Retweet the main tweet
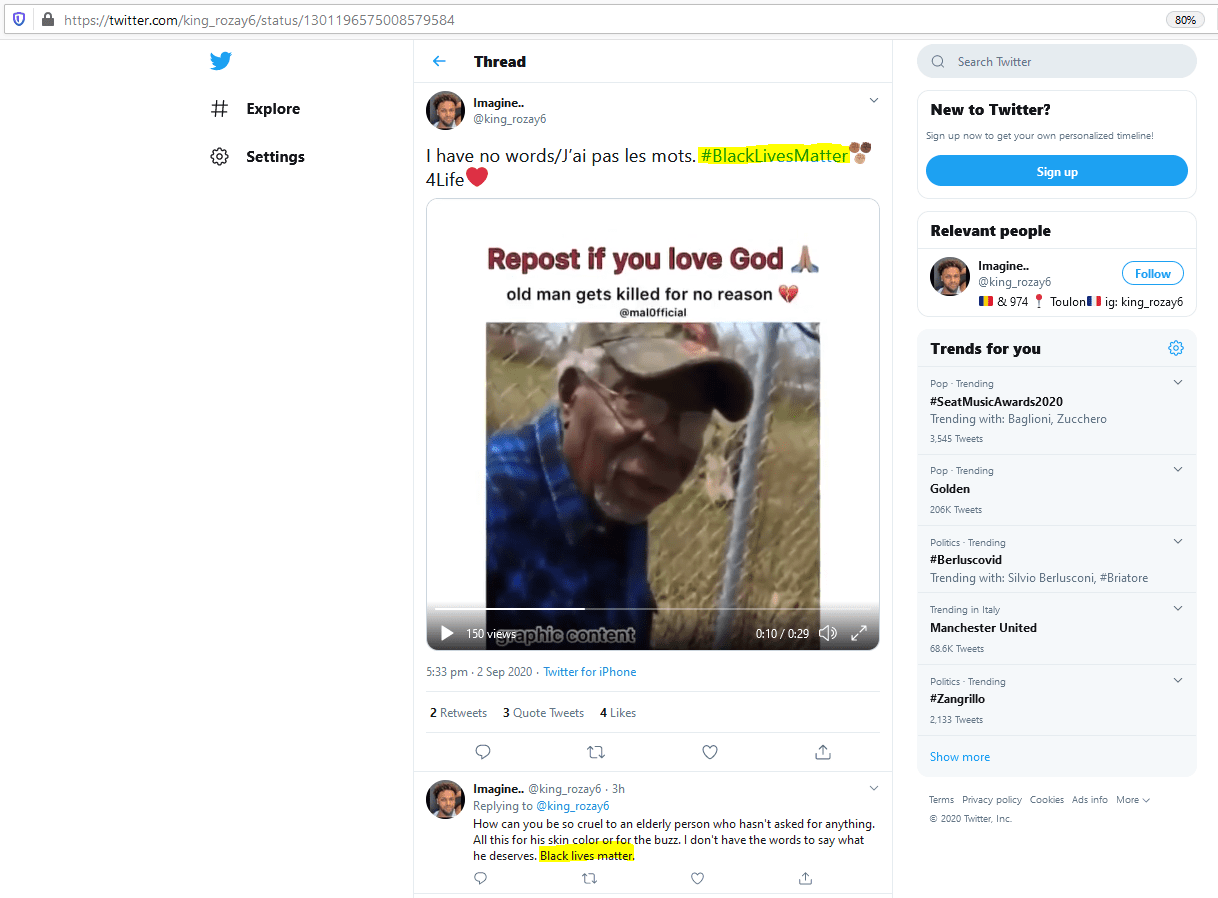 (596, 751)
